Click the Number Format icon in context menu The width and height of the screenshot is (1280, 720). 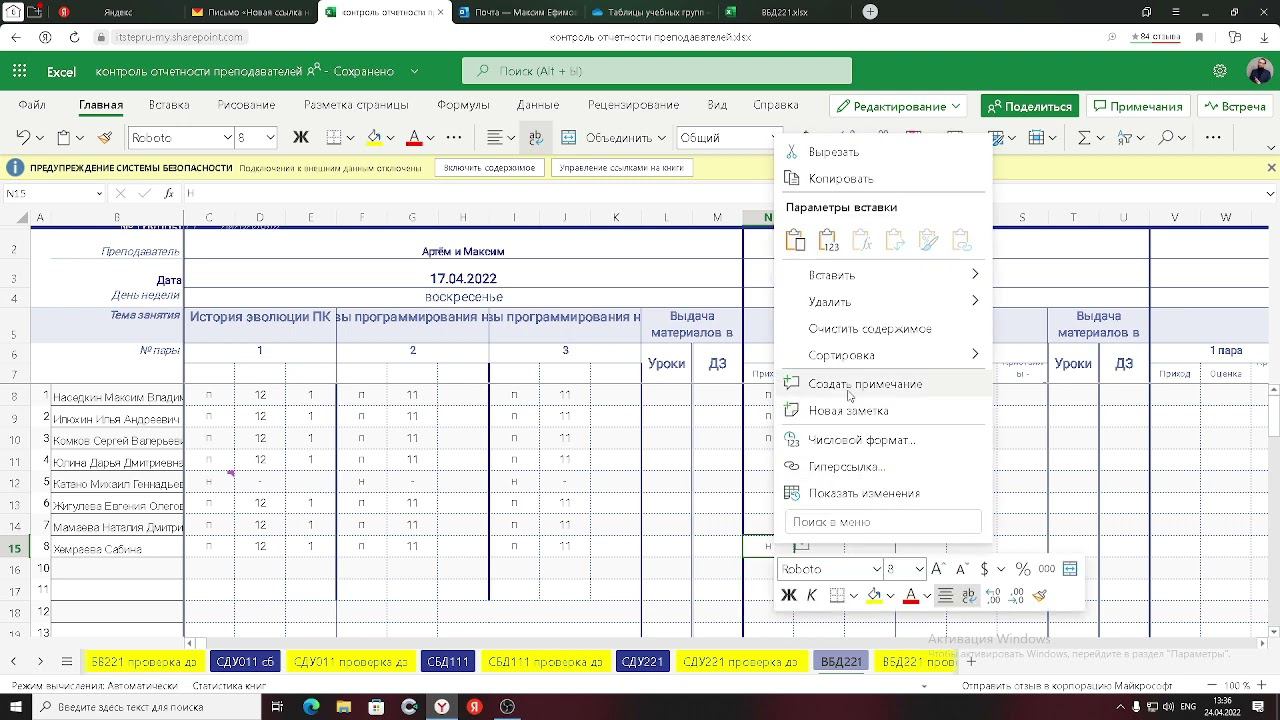click(792, 440)
